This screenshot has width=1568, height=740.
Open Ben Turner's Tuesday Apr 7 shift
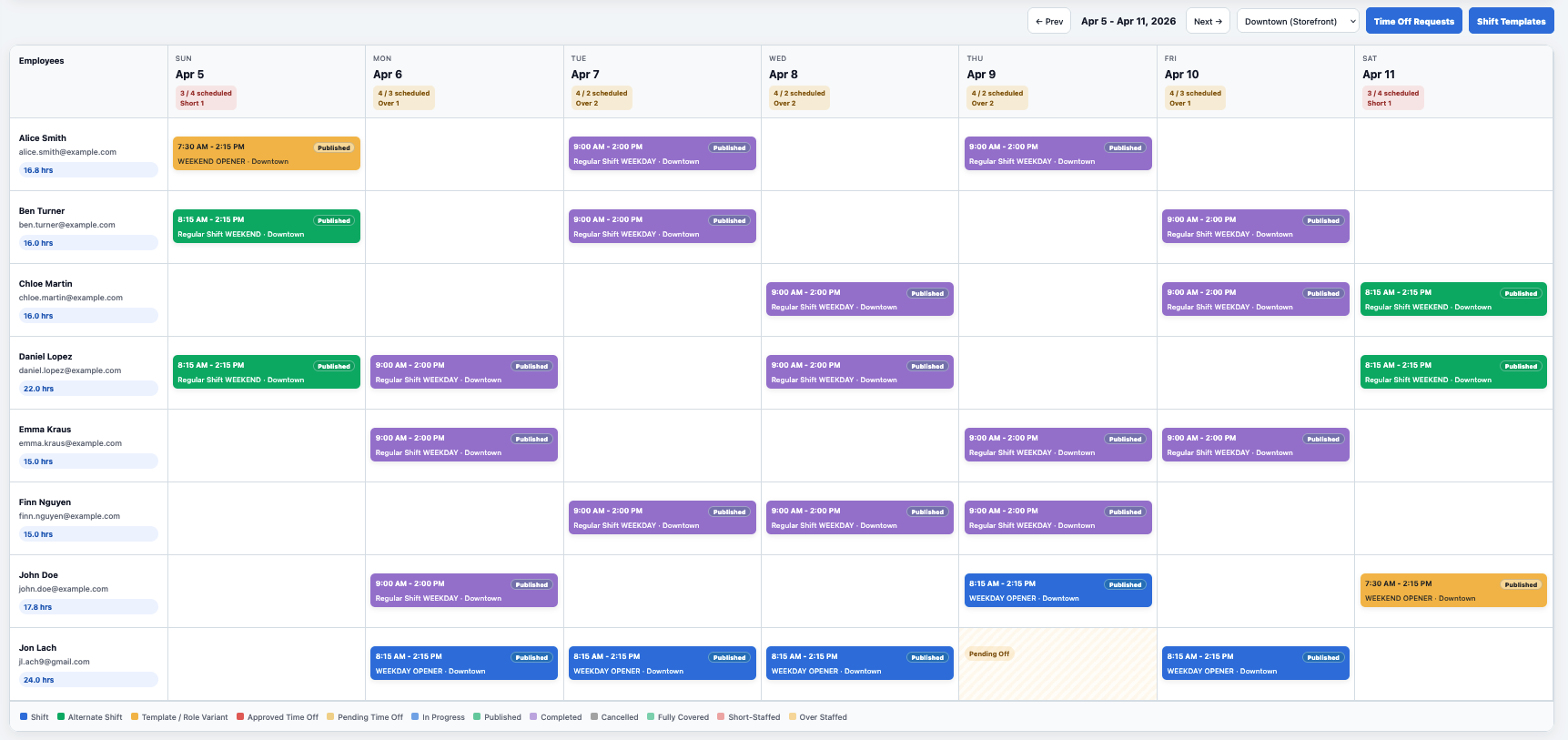pyautogui.click(x=662, y=226)
